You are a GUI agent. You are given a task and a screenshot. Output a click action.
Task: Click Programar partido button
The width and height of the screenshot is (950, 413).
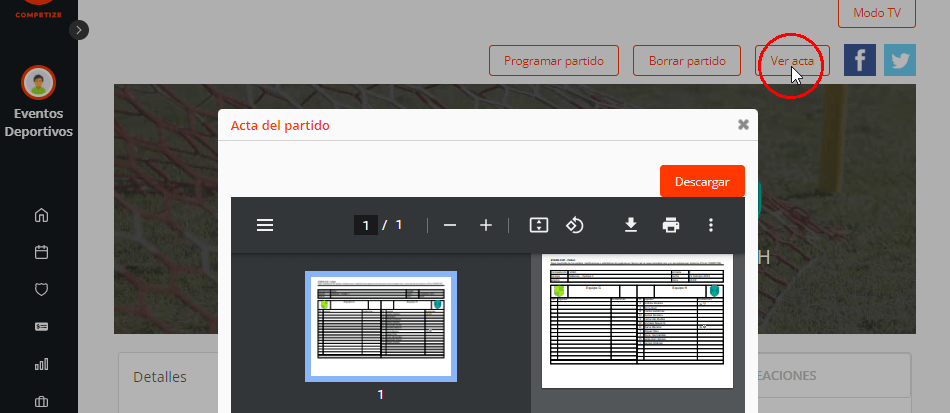tap(554, 61)
